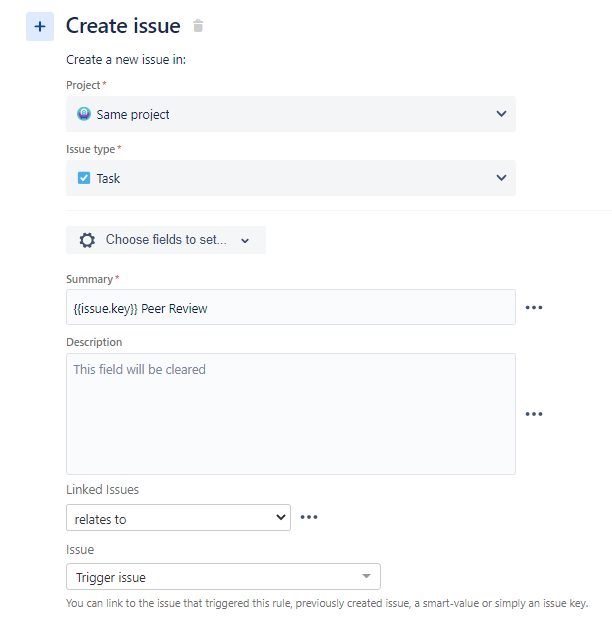
Task: Open the relates to link type dropdown
Action: click(x=178, y=518)
